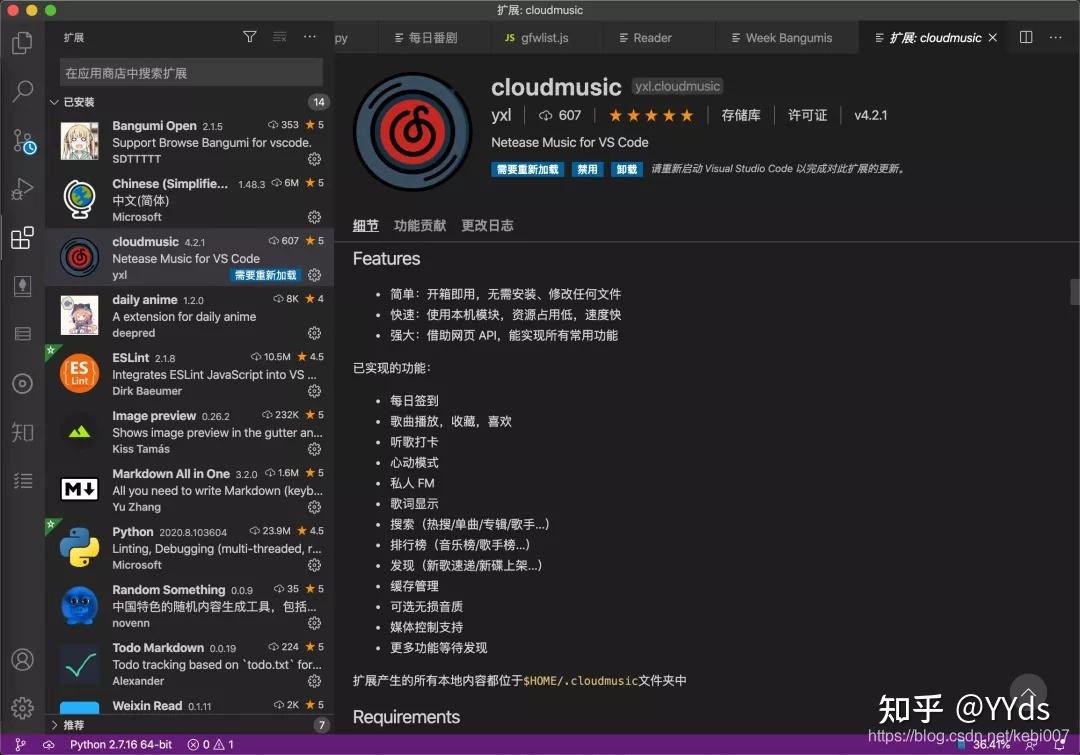Screen dimensions: 1080x755
Task: Toggle 禁用 on the cloudmusic extension
Action: click(587, 169)
